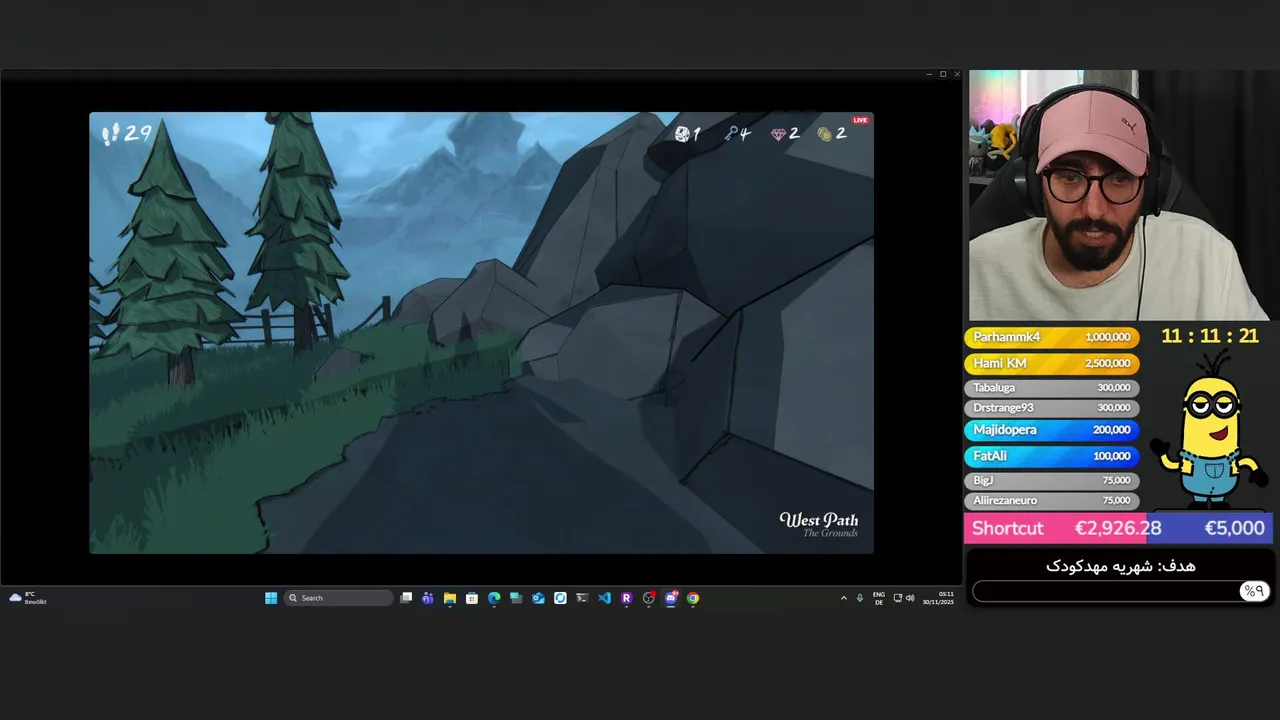Open Google Chrome from the taskbar
Screen dimensions: 1280x720
pos(693,598)
